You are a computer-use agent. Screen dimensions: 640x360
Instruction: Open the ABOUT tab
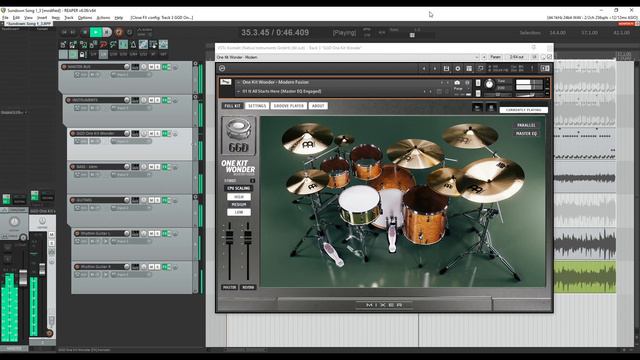pos(318,106)
